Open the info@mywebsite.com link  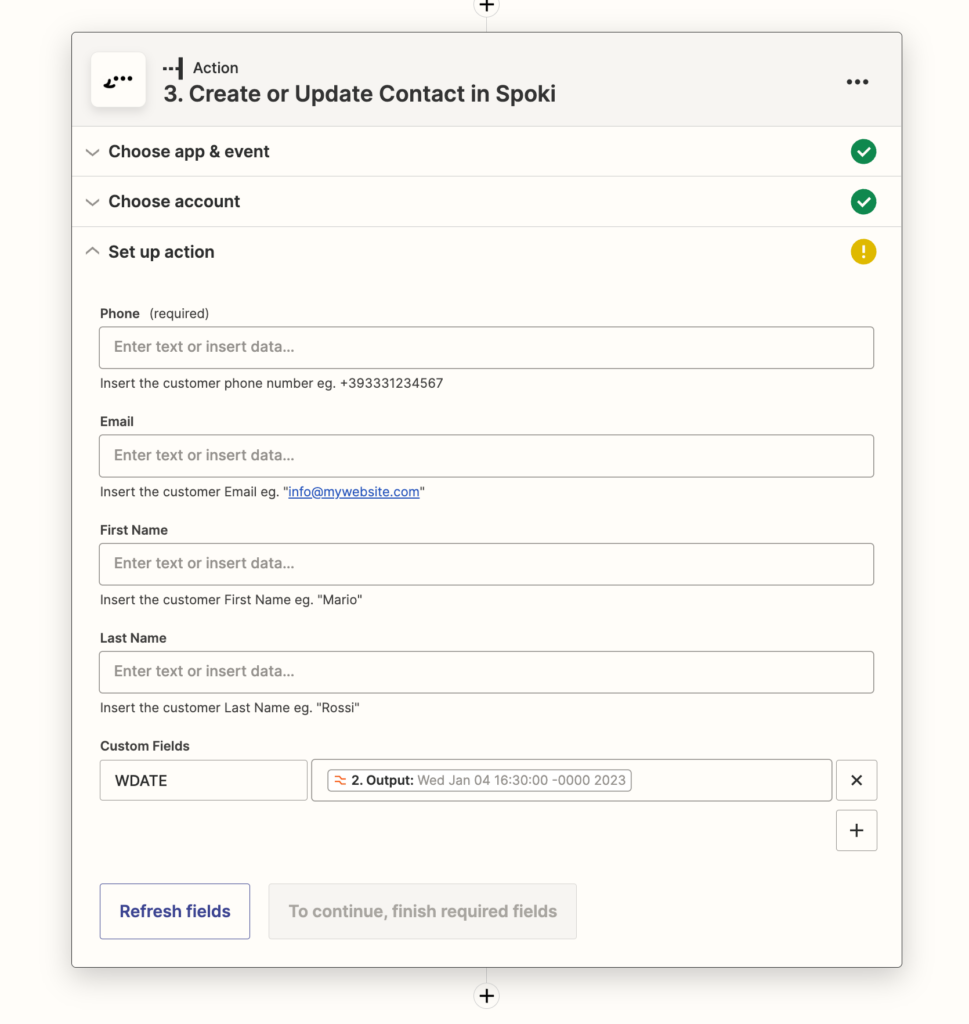(354, 492)
